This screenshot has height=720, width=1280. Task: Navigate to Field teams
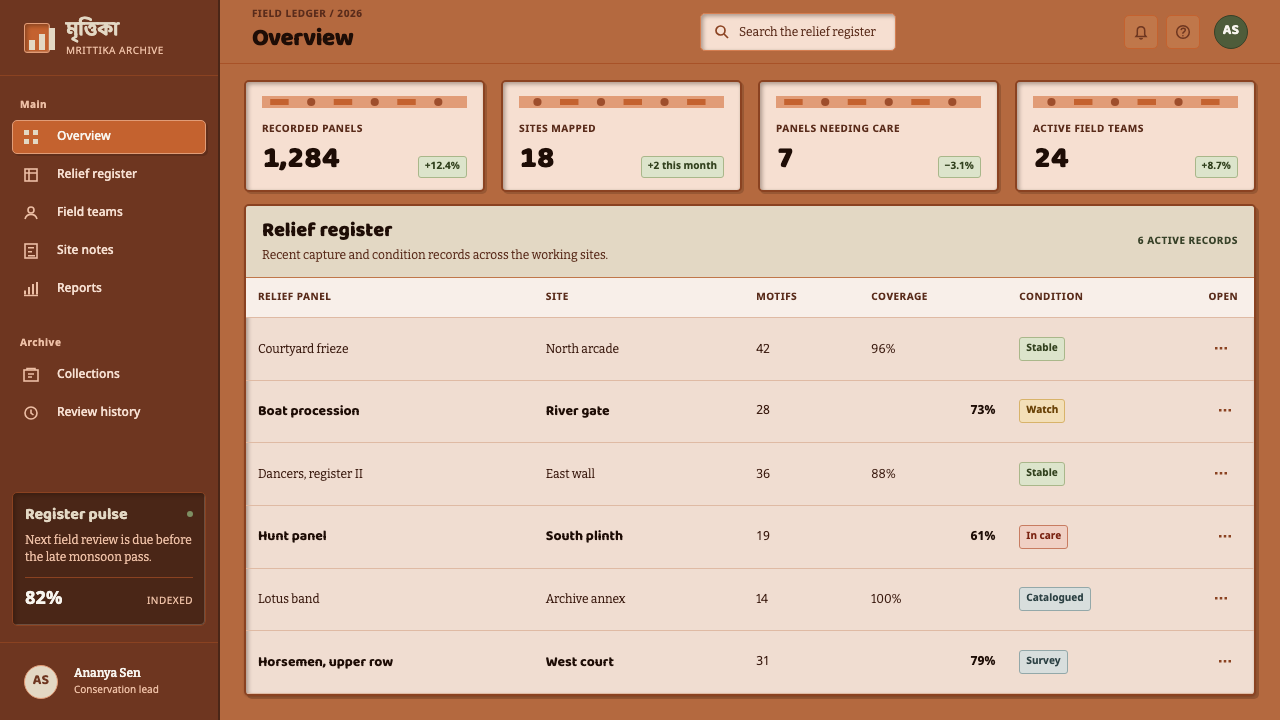point(109,213)
